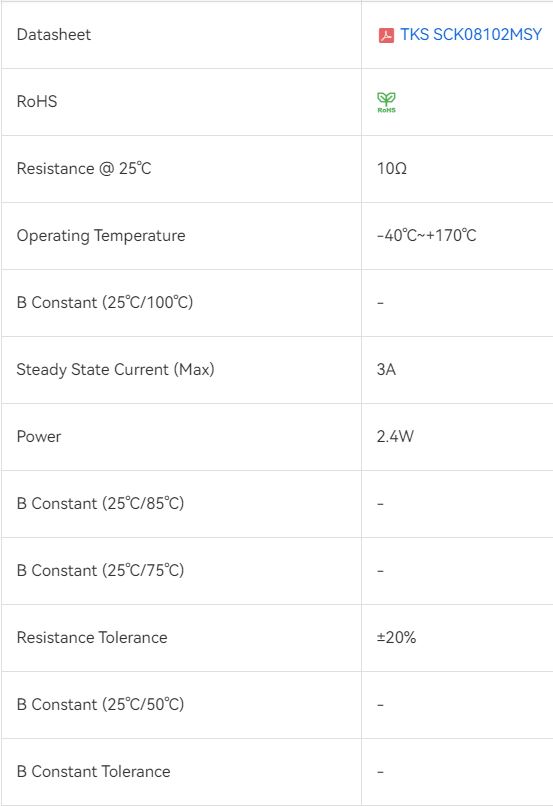Image resolution: width=553 pixels, height=806 pixels.
Task: Click the Resistance @ 25℃ label
Action: click(x=84, y=169)
